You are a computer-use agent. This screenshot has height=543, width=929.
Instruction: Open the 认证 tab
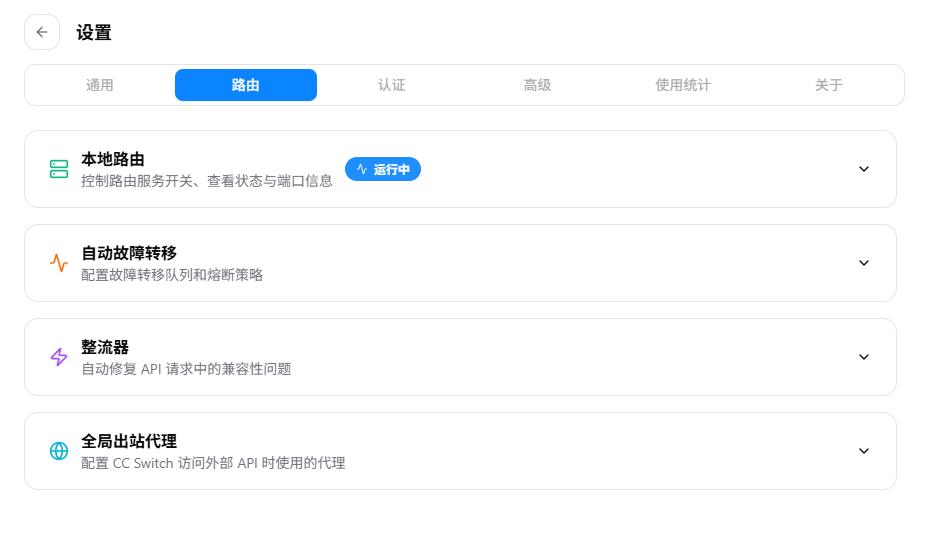[392, 85]
